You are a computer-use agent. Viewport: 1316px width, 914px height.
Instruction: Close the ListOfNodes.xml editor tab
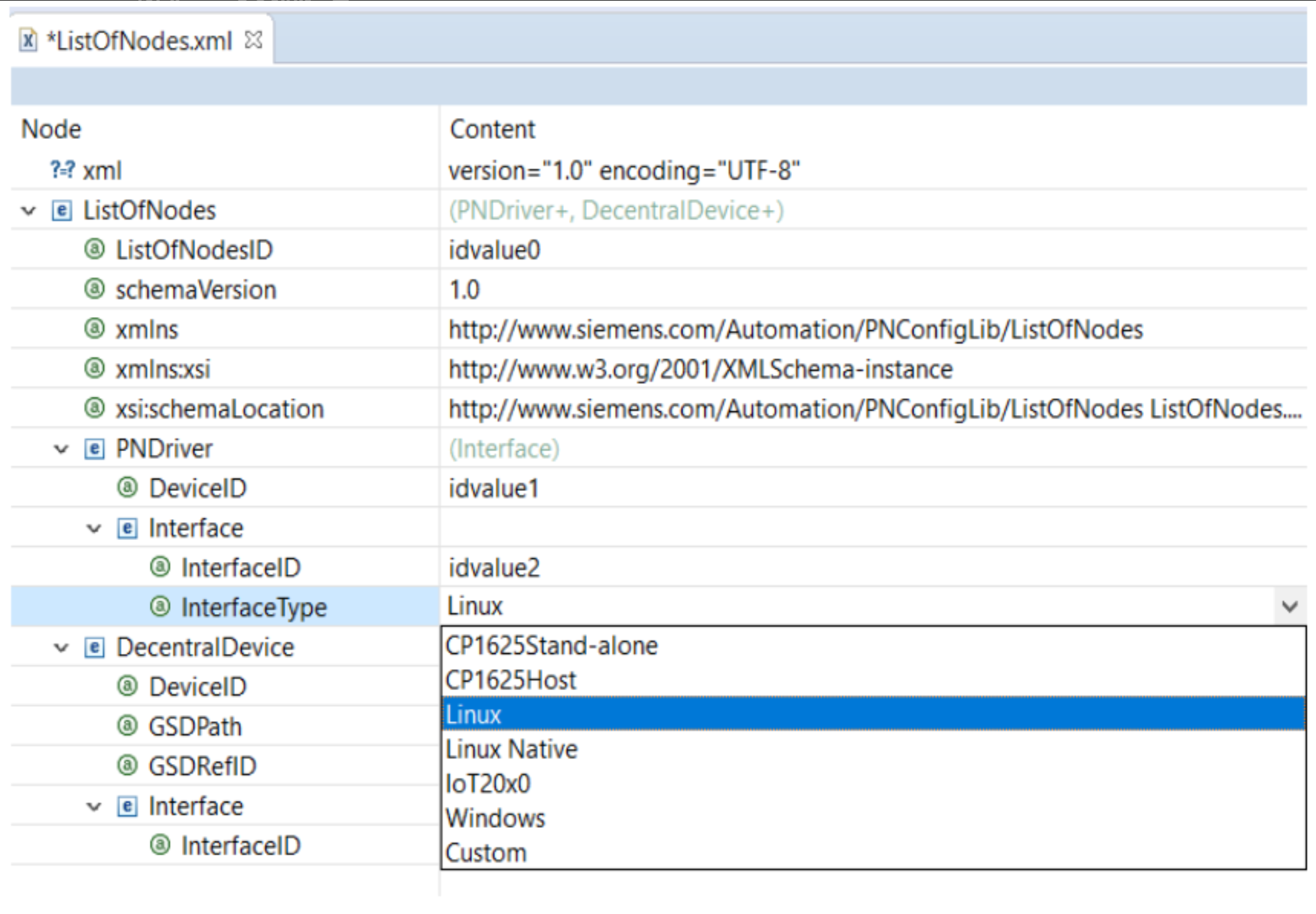253,40
